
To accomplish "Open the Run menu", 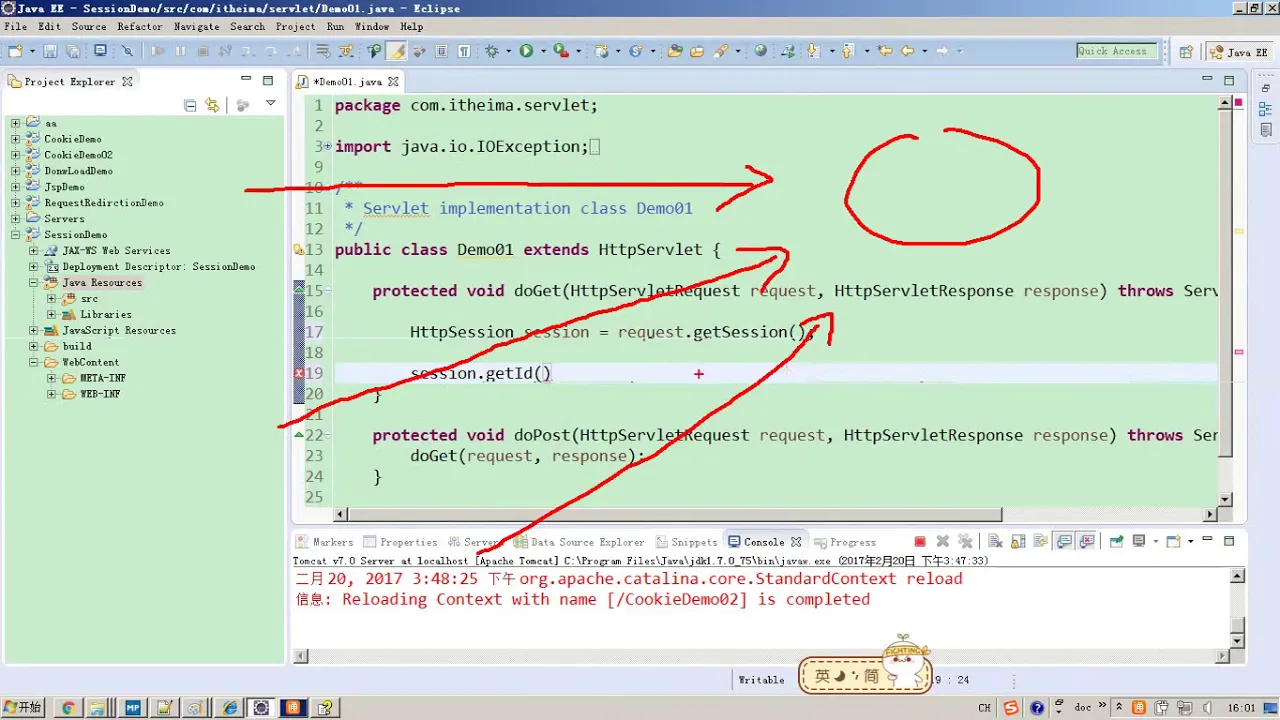I will [x=335, y=27].
